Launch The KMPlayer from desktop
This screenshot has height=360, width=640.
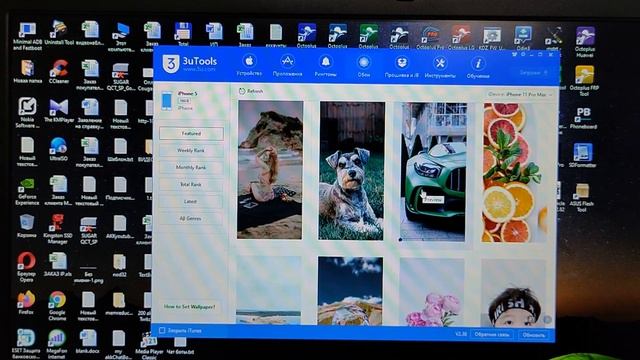tap(59, 111)
